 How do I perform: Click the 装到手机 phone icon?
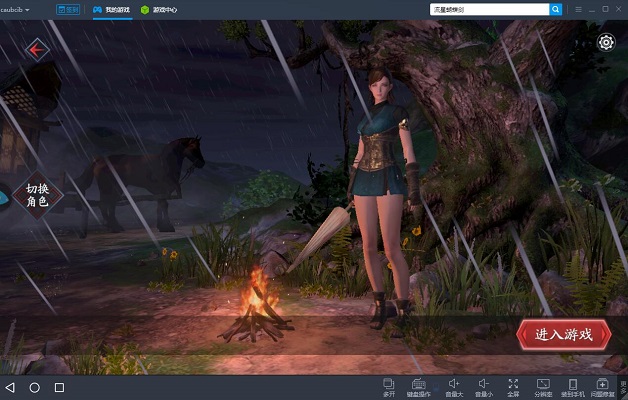click(573, 388)
